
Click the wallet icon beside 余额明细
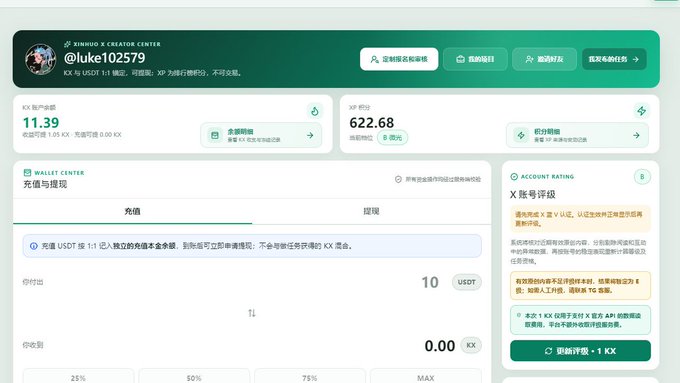[215, 135]
